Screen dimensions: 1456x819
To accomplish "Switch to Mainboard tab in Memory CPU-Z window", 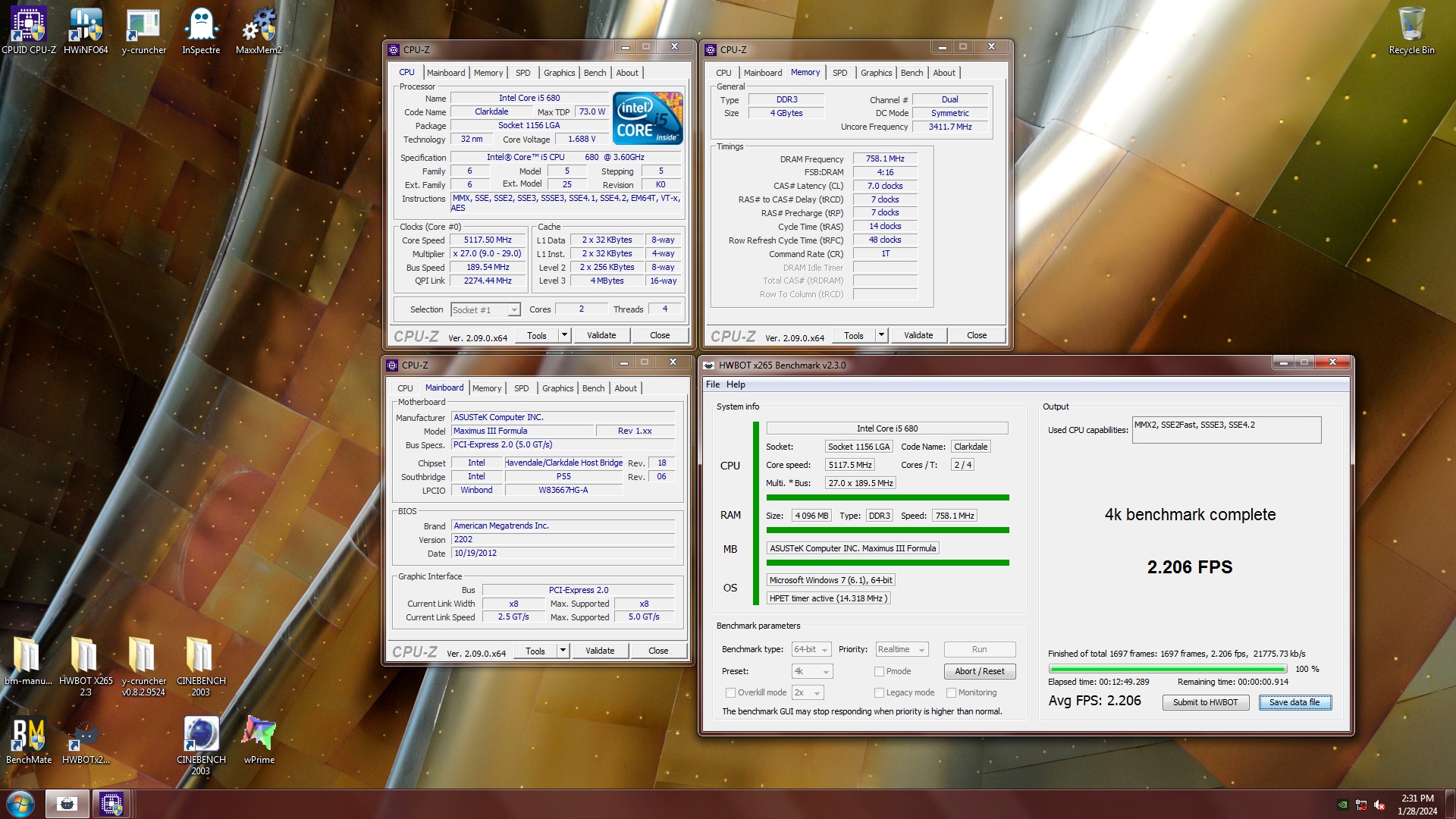I will 763,73.
